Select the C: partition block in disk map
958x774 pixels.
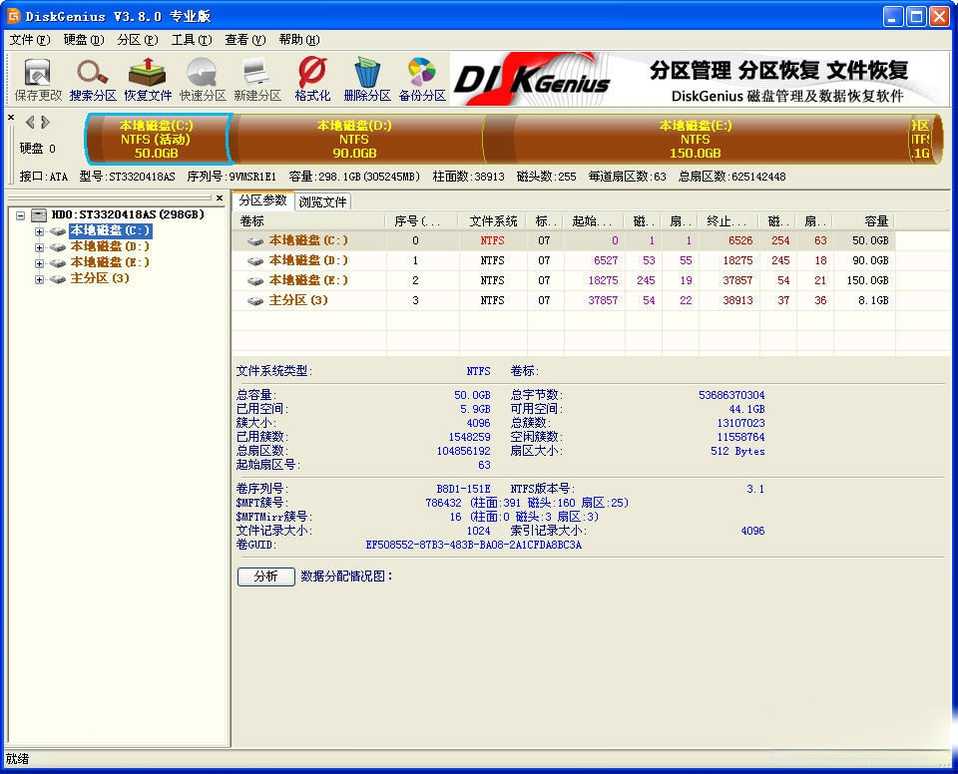[156, 139]
